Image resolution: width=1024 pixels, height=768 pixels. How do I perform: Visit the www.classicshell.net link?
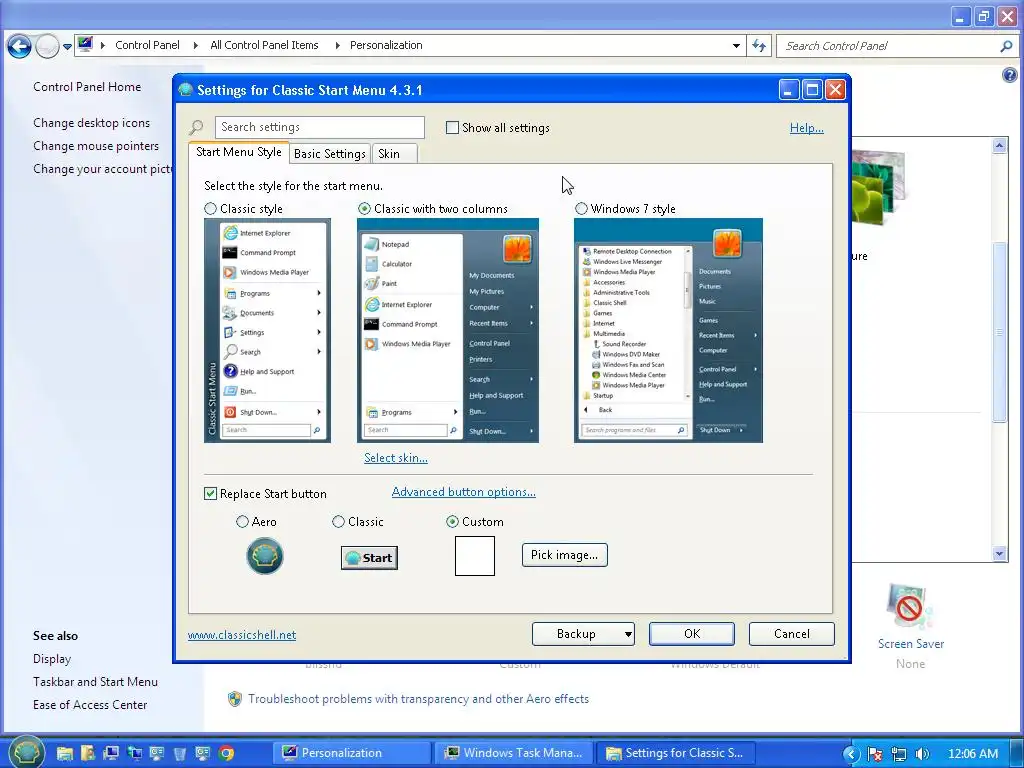coord(242,635)
